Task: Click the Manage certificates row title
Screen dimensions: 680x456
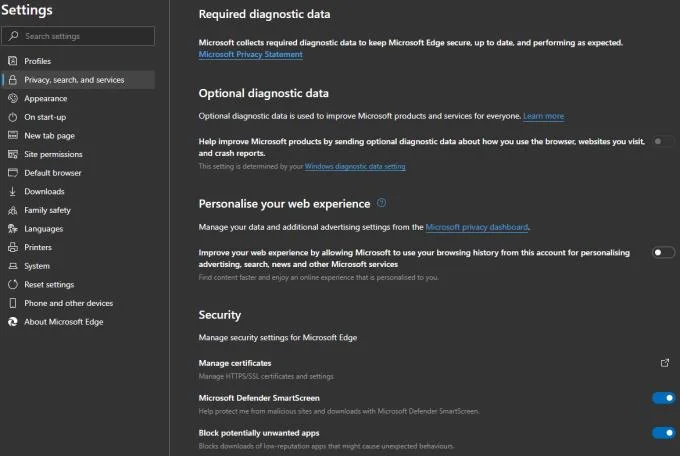Action: point(235,363)
